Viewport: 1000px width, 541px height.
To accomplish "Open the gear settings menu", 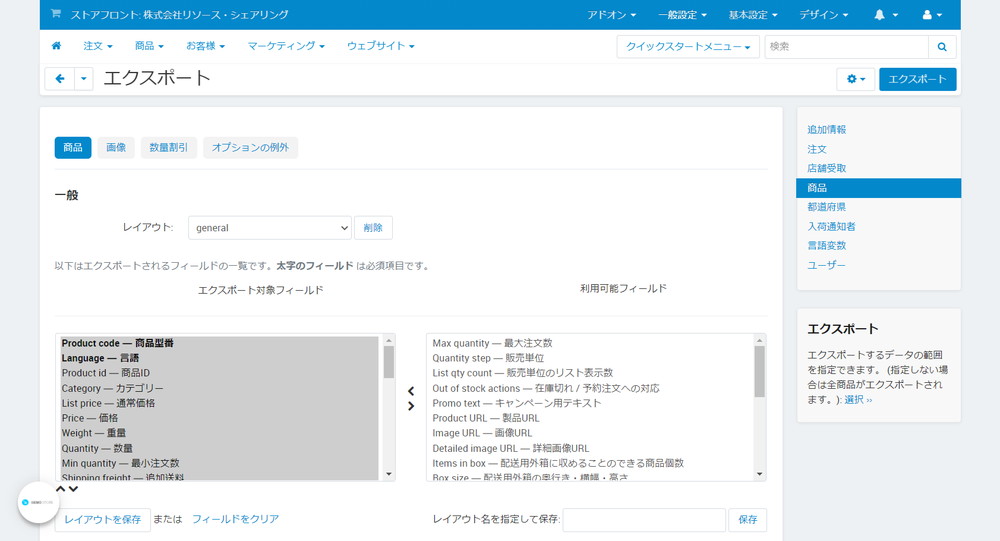I will coord(855,79).
